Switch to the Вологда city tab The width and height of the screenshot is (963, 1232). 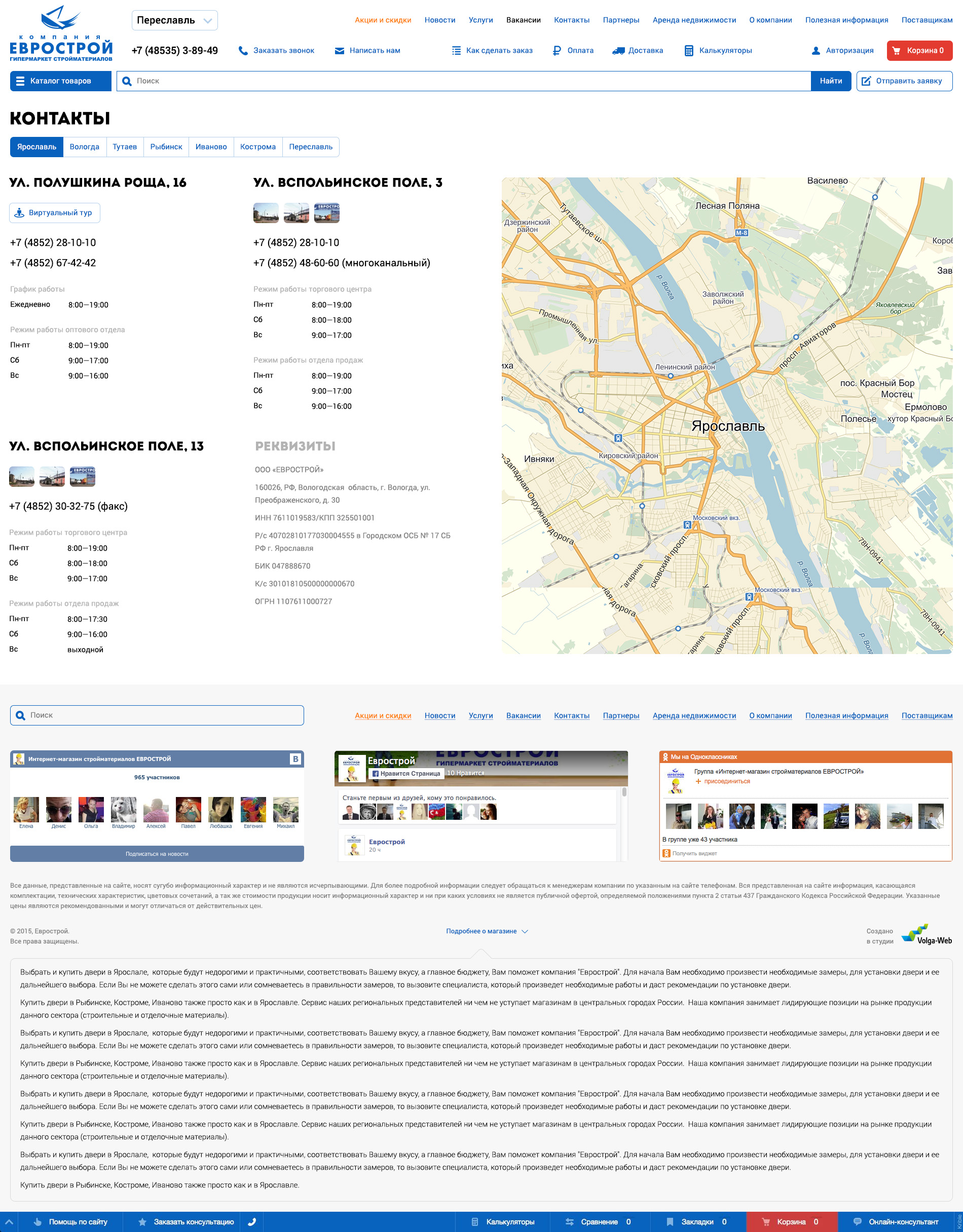coord(85,147)
